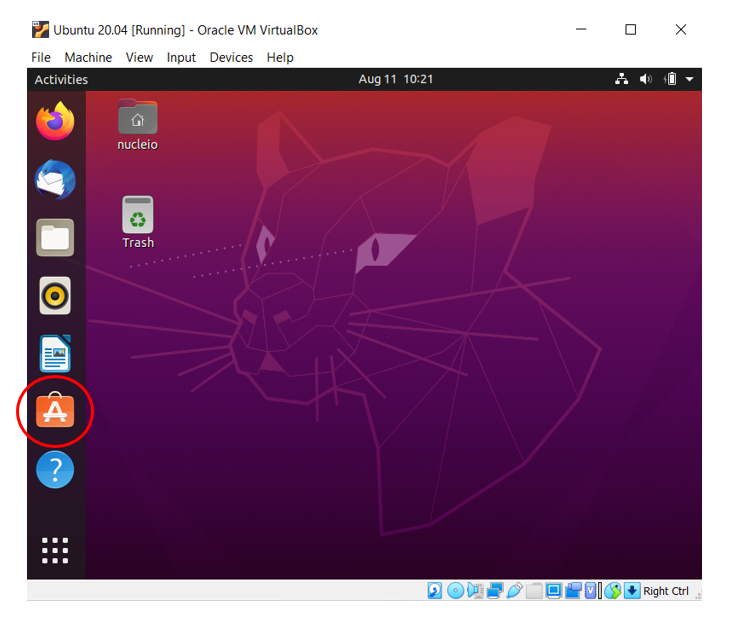Screen dimensions: 729x622
Task: Click the battery icon in top bar
Action: (671, 79)
